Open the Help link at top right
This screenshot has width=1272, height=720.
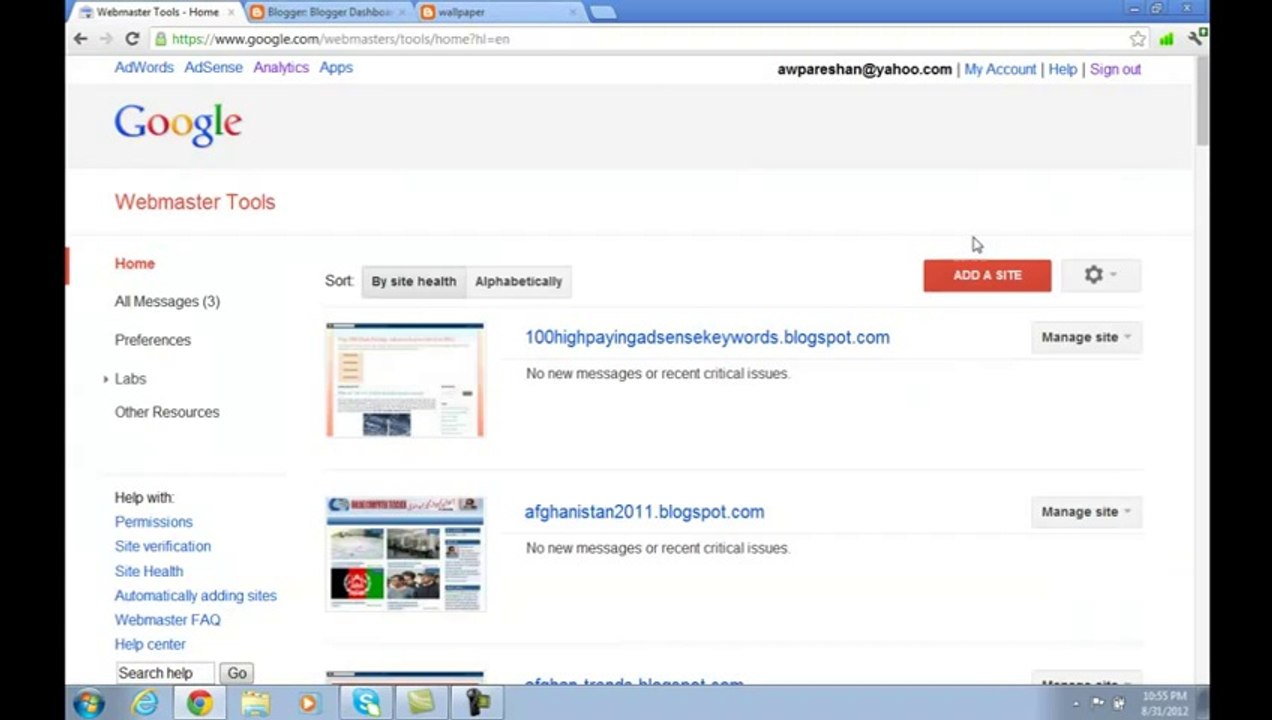click(1063, 69)
